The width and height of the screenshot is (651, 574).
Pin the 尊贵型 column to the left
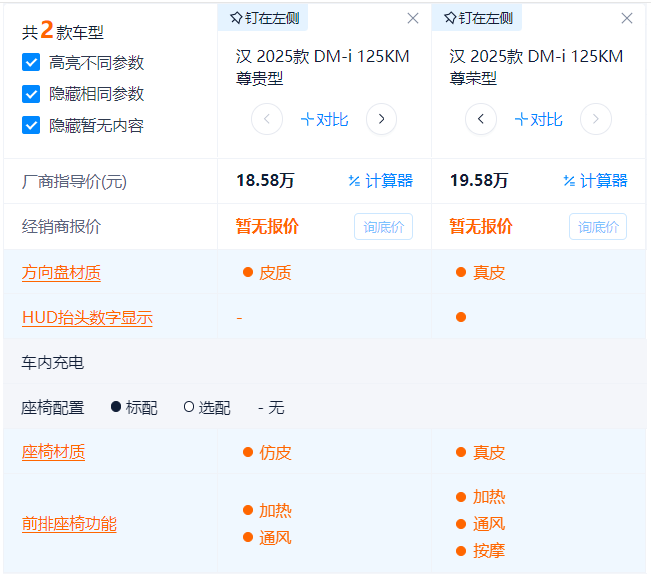pyautogui.click(x=263, y=18)
